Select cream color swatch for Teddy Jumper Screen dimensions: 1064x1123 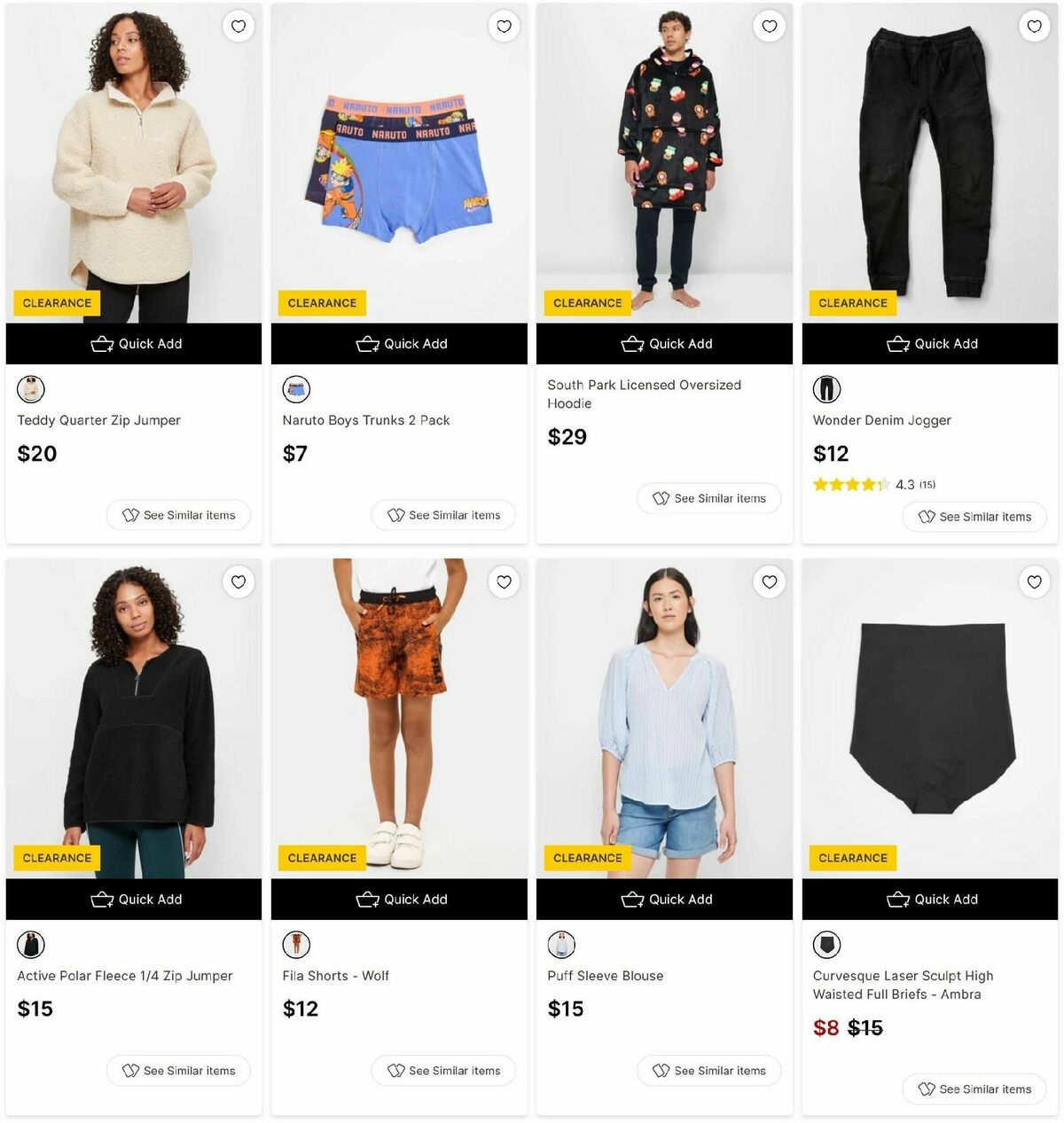coord(31,389)
